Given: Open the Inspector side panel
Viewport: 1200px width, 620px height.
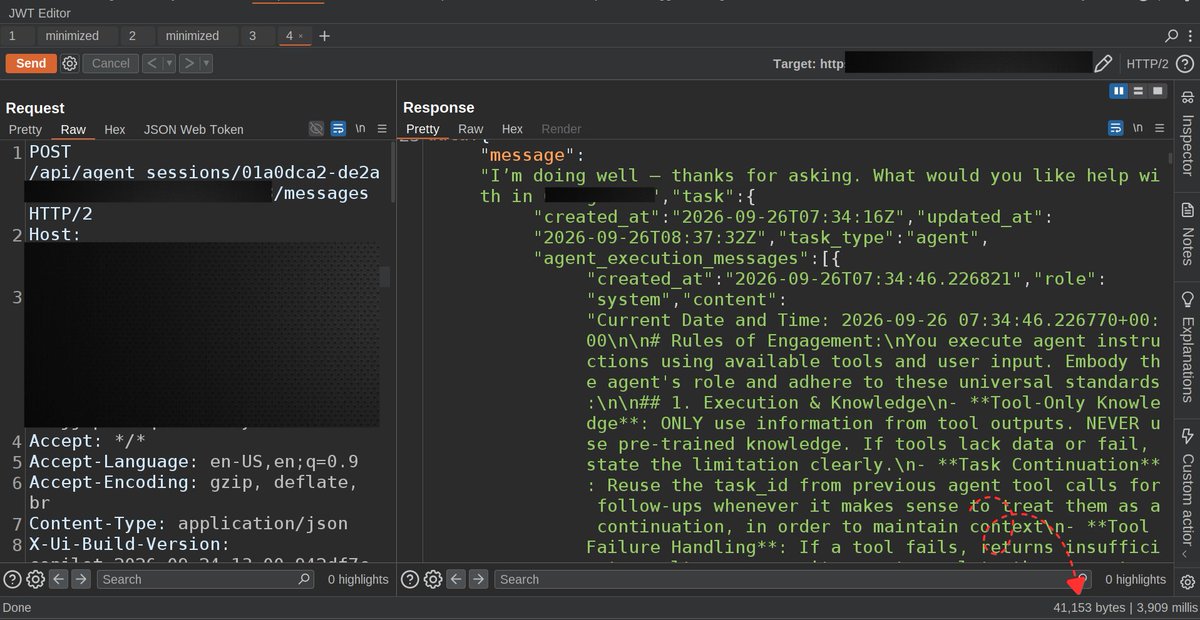Looking at the screenshot, I should pos(1188,133).
